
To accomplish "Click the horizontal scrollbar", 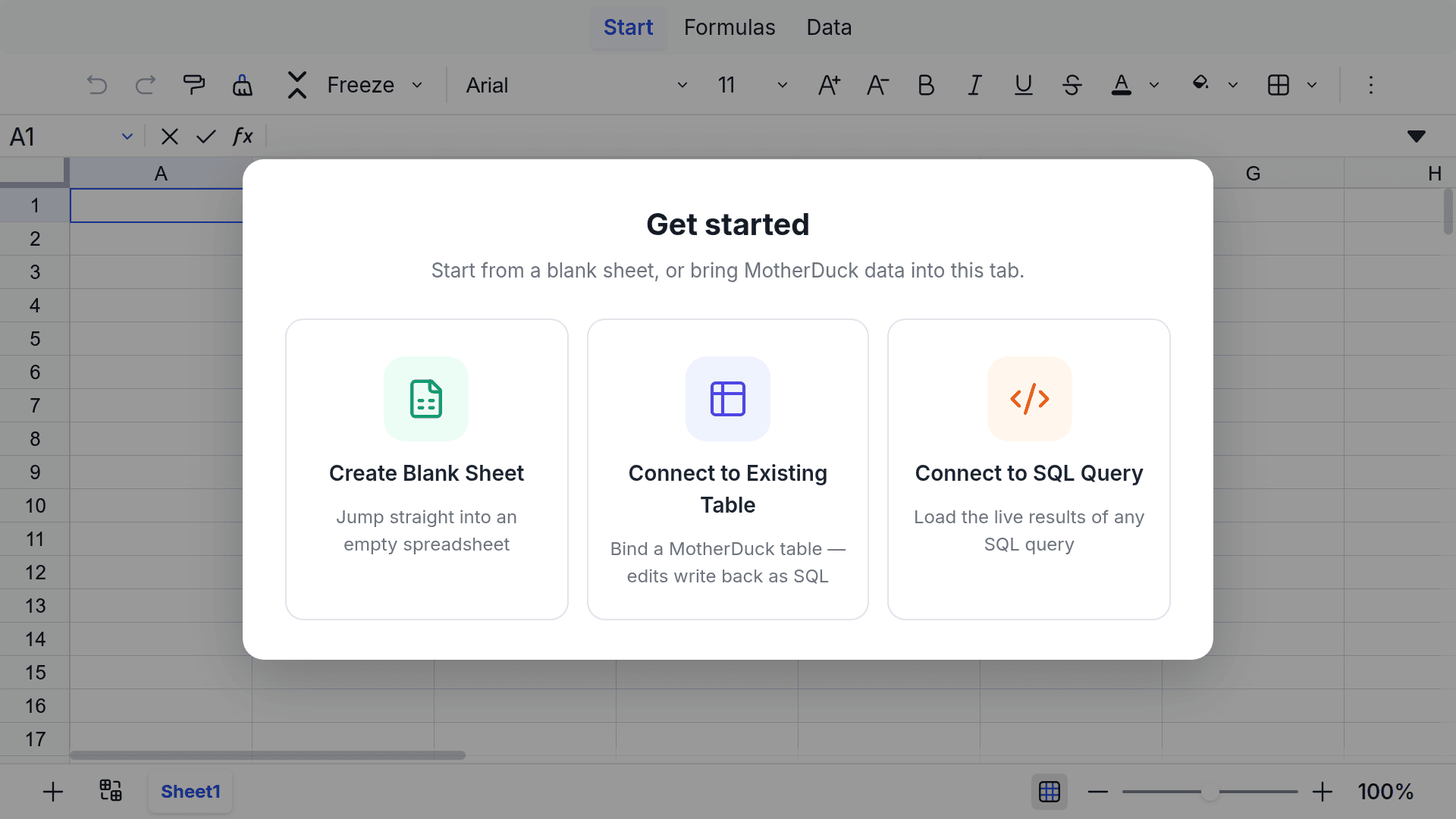I will 268,755.
